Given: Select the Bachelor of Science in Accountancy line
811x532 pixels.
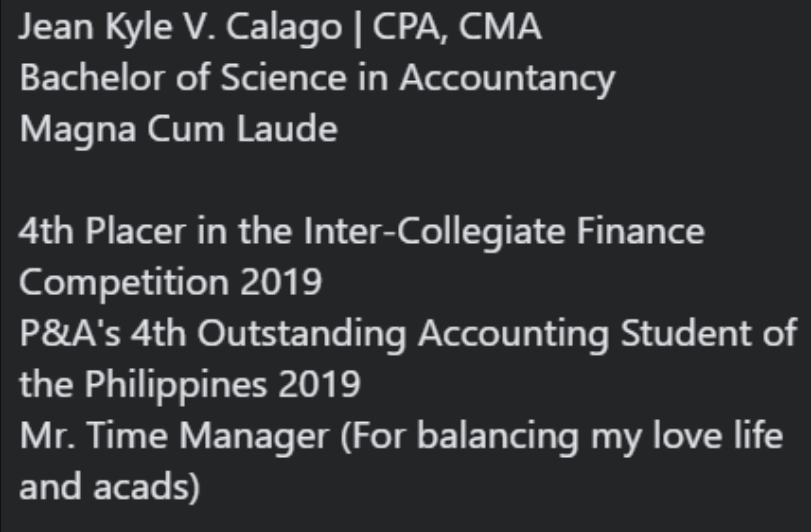Looking at the screenshot, I should click(317, 79).
